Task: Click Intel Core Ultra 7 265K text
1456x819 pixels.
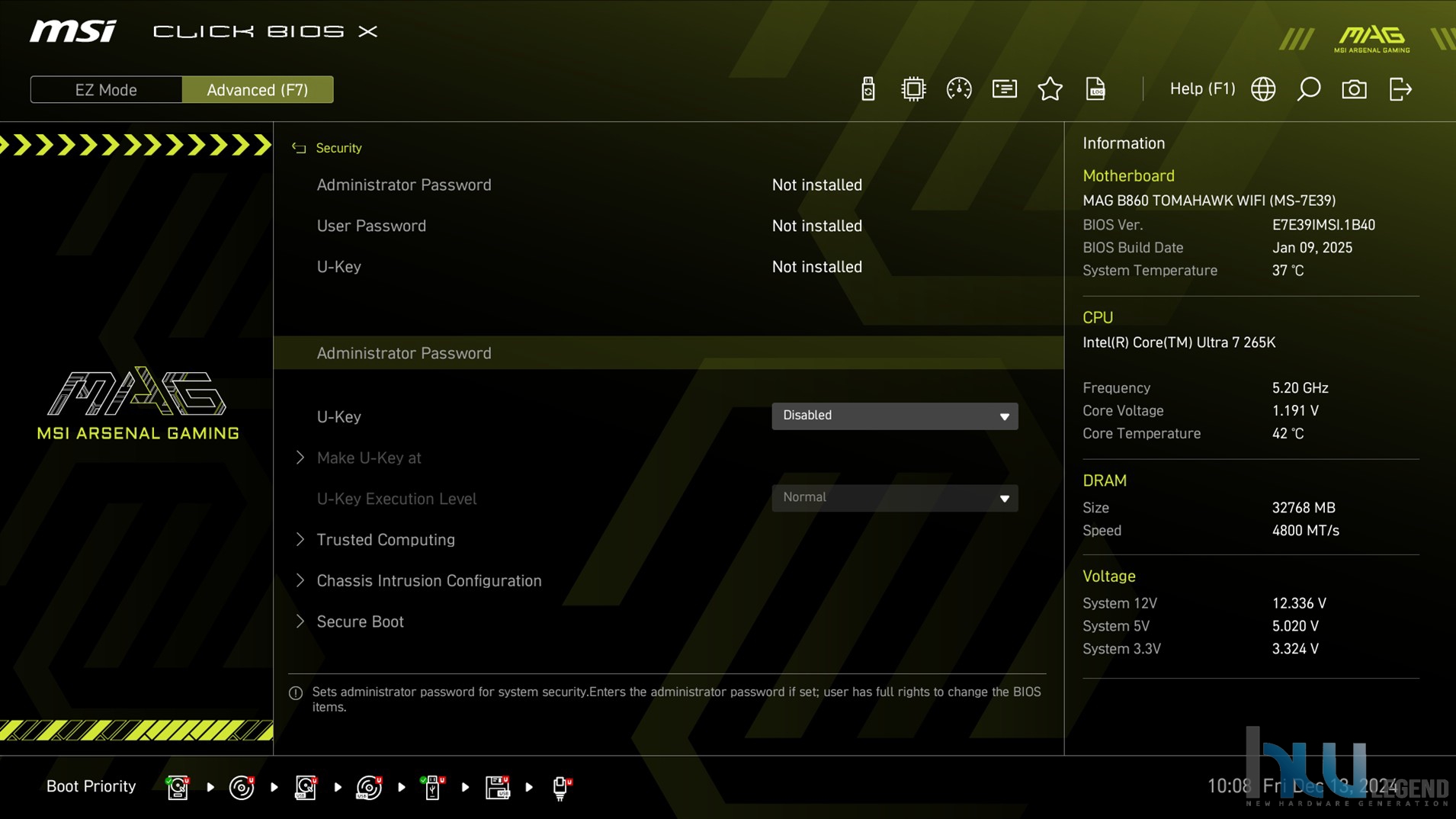Action: [1179, 342]
